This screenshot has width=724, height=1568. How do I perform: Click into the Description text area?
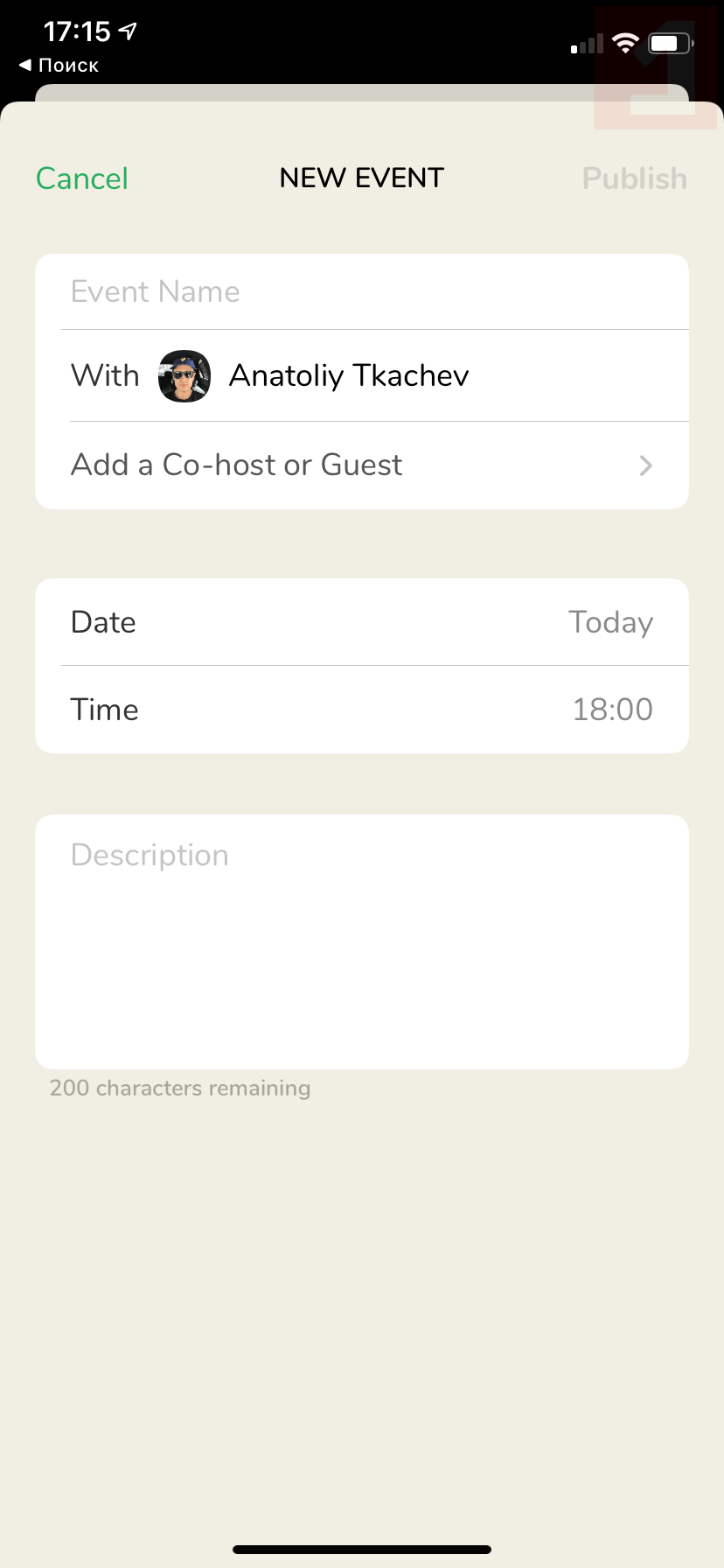362,941
